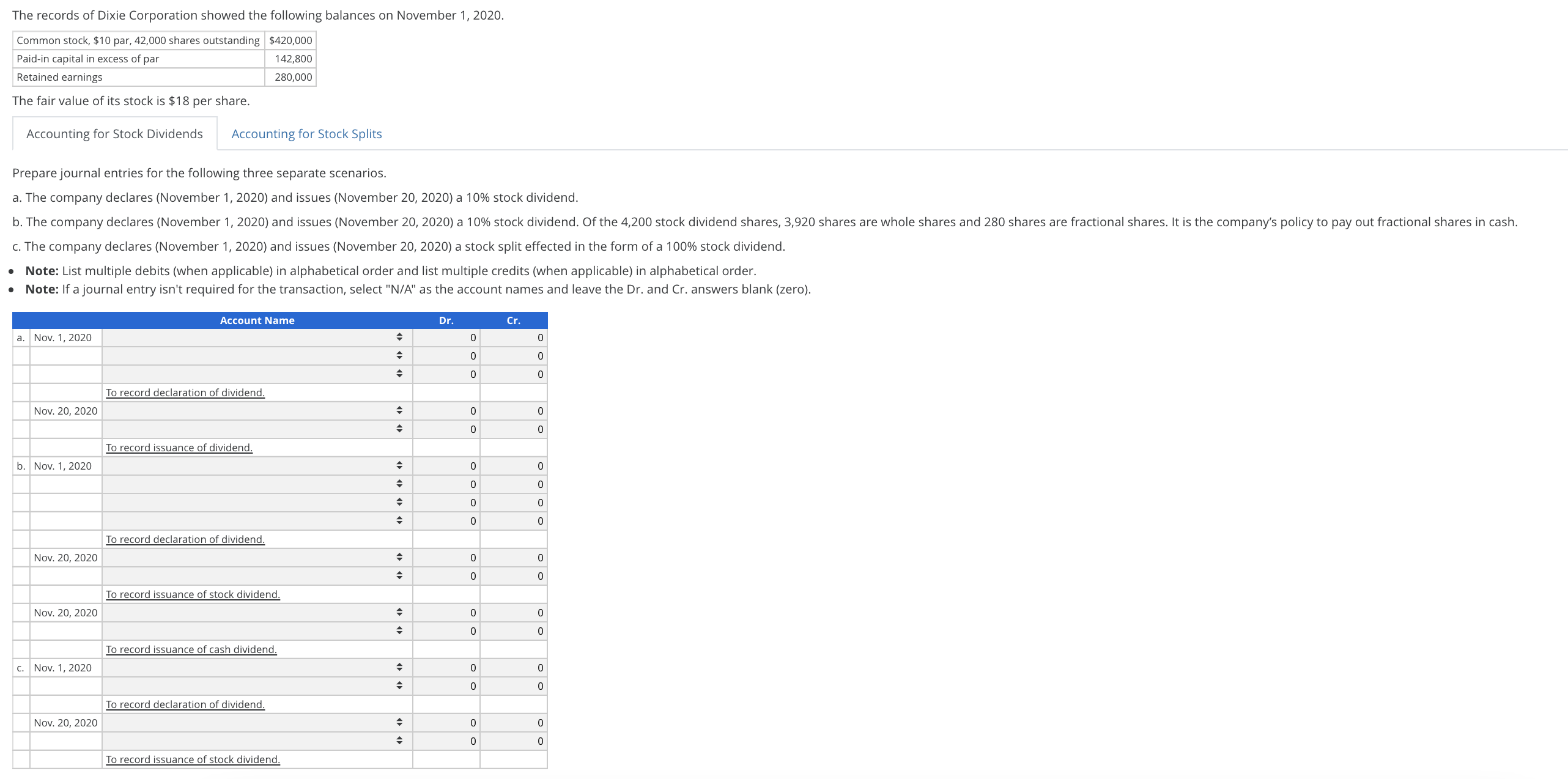This screenshot has height=779, width=1568.
Task: Select Accounting for Stock Dividends tab
Action: pos(114,134)
